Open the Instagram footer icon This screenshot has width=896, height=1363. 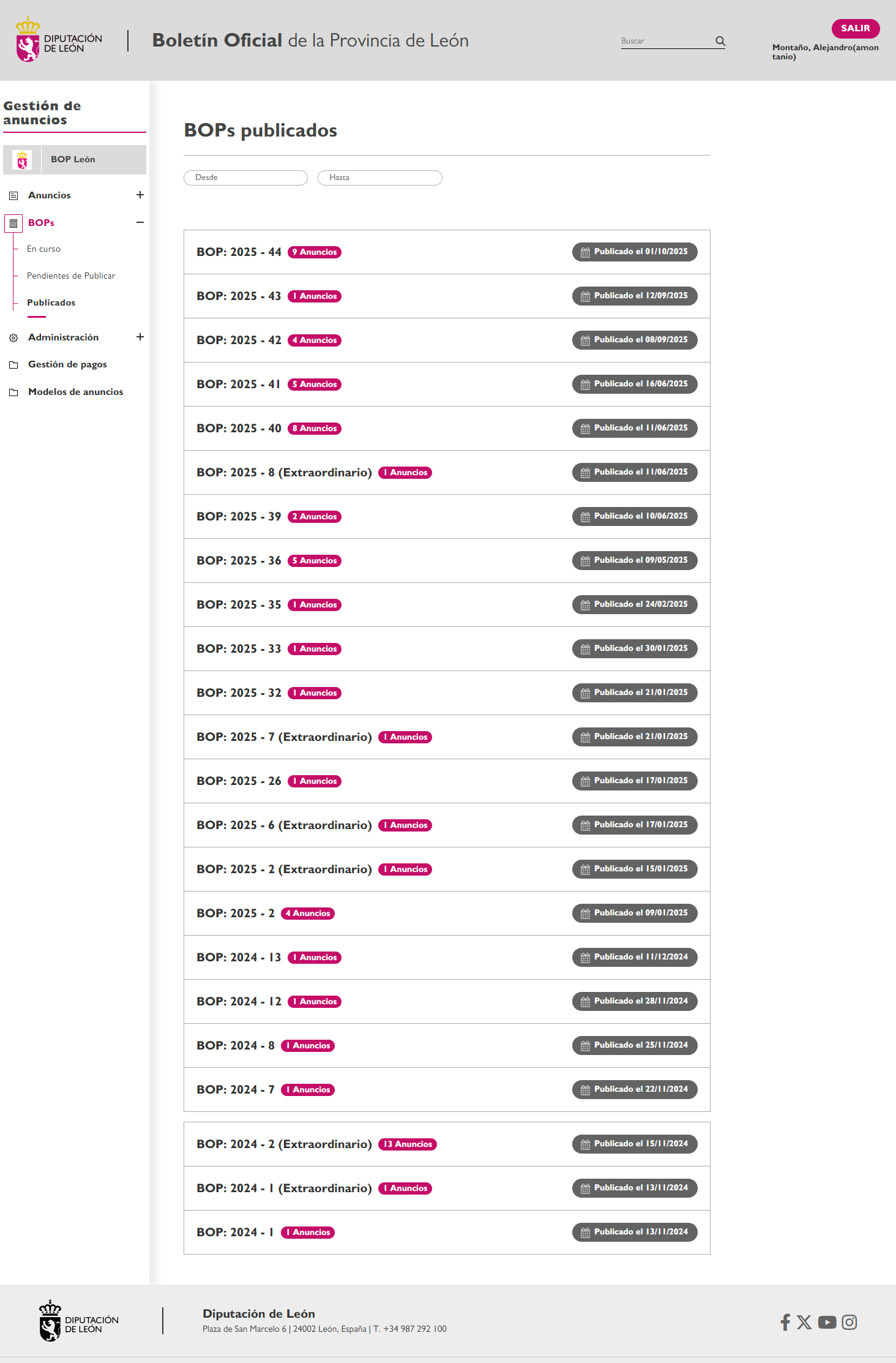[849, 1322]
